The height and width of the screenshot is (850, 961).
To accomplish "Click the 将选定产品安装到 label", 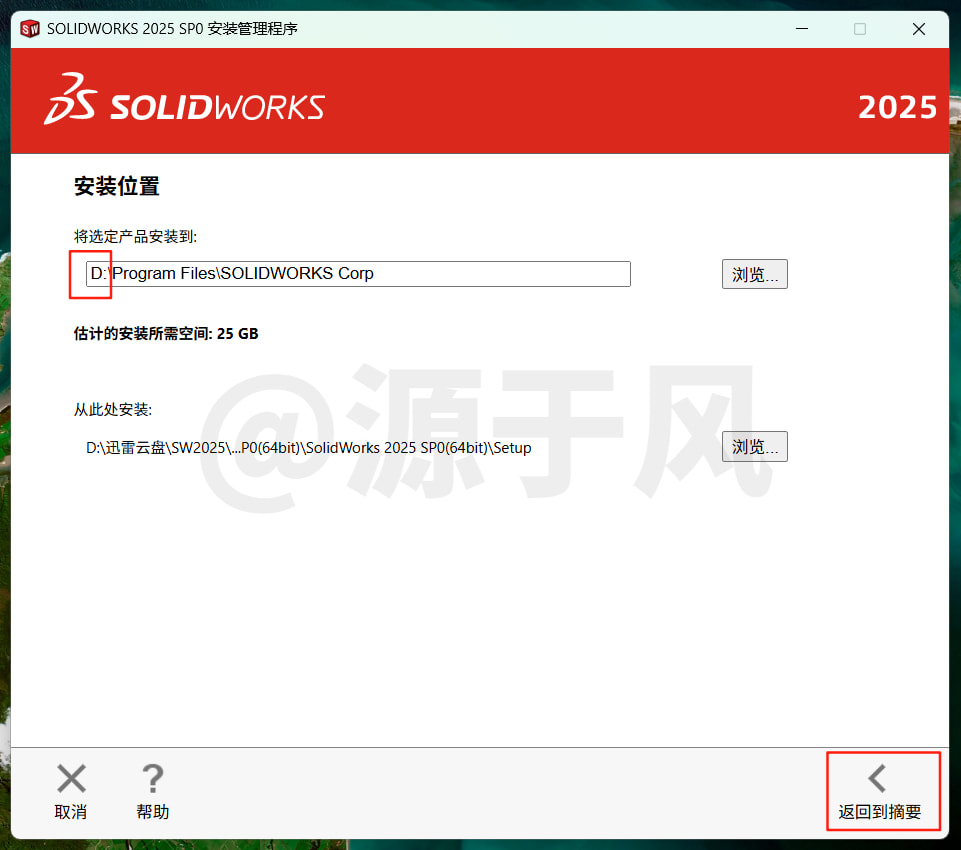I will tap(135, 237).
